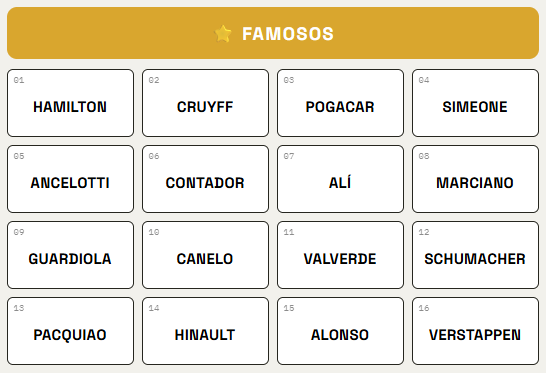
Task: Choose the VERSTAPPEN card
Action: pos(476,331)
